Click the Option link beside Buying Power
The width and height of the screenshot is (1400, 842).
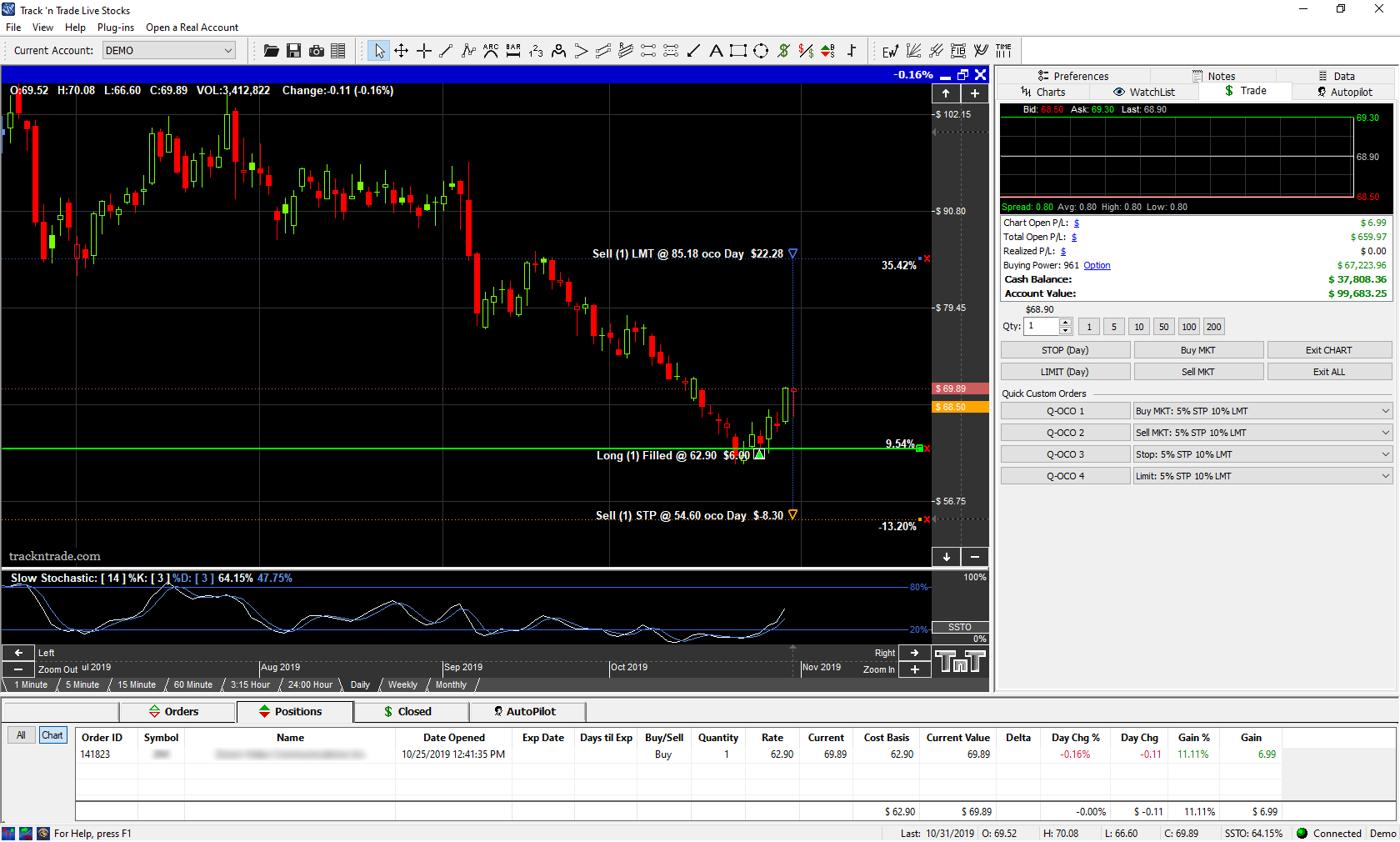coord(1097,266)
